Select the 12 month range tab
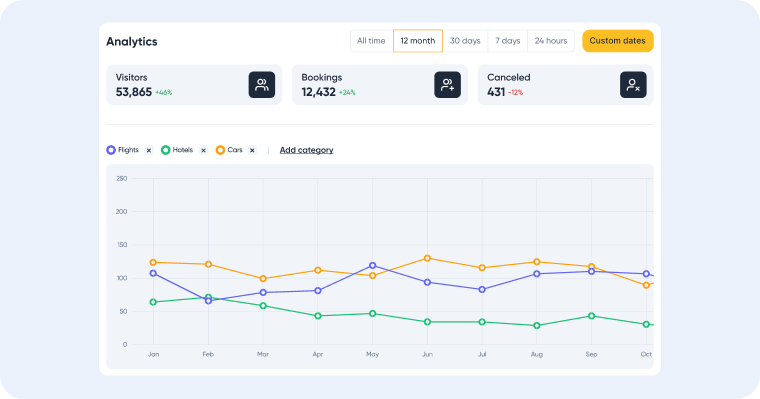The height and width of the screenshot is (399, 760). [418, 41]
